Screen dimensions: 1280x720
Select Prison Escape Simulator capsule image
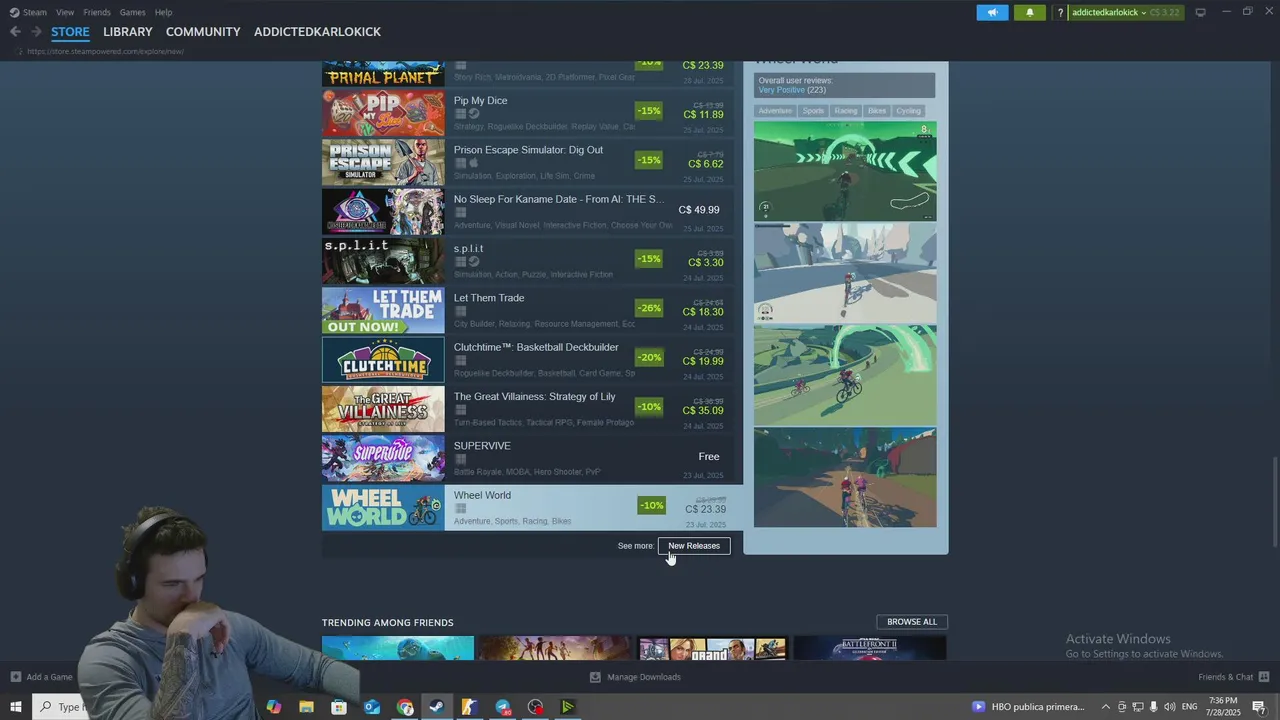[383, 162]
